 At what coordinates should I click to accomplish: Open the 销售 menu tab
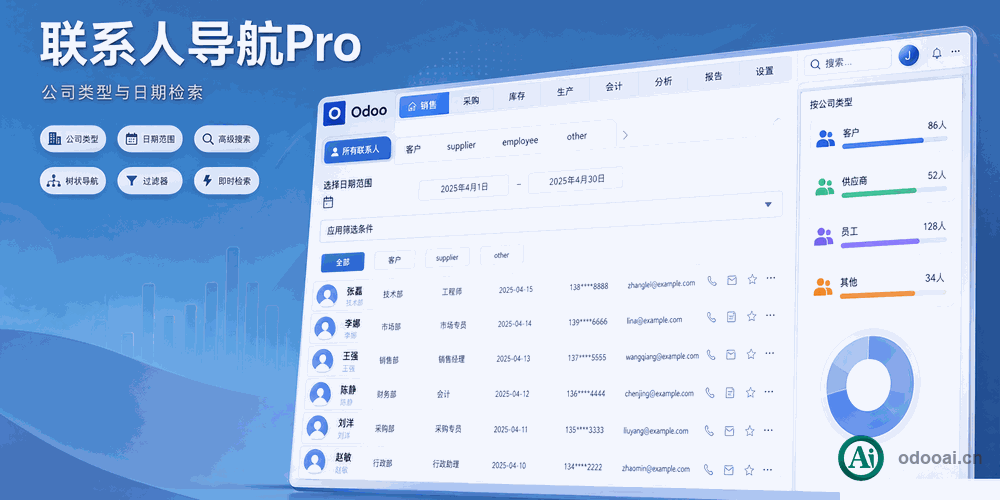click(423, 105)
